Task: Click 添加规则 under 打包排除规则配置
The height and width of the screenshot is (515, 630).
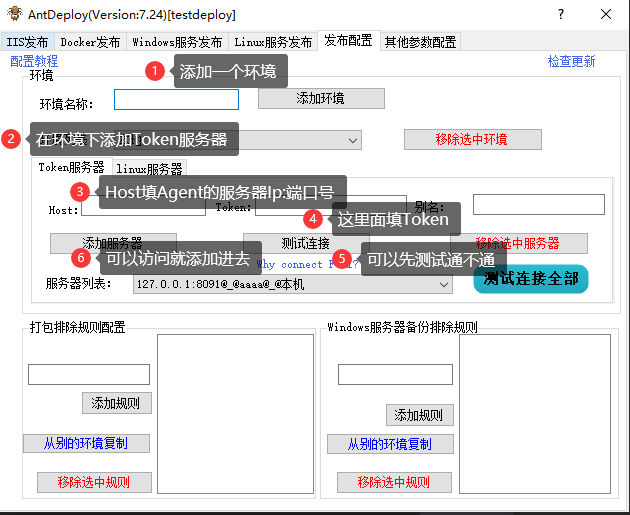Action: click(116, 404)
